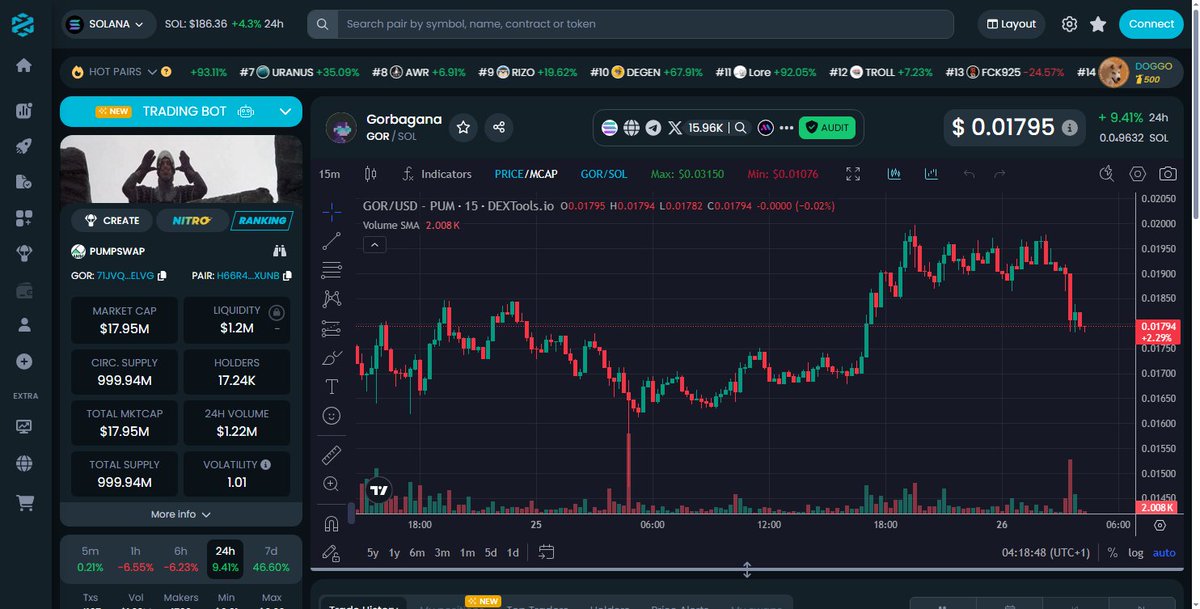
Task: Select the 7d change tab
Action: tap(270, 559)
